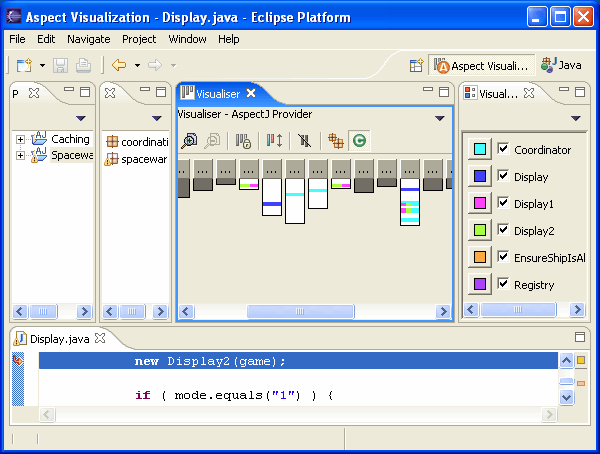Click the blue Display color swatch

tap(480, 176)
